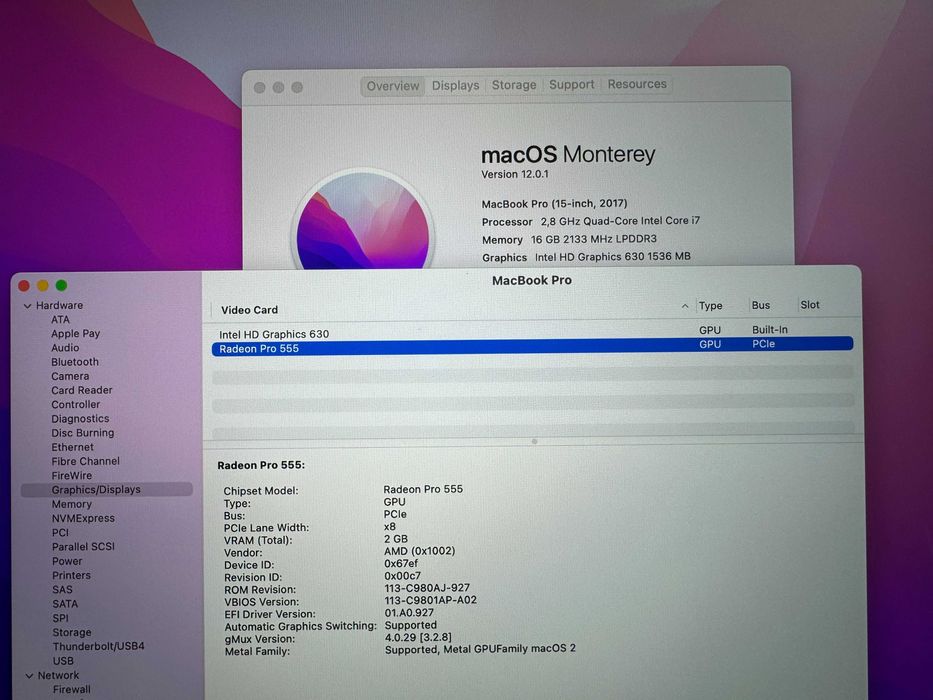Open the Resources tab in About This Mac

coord(637,84)
